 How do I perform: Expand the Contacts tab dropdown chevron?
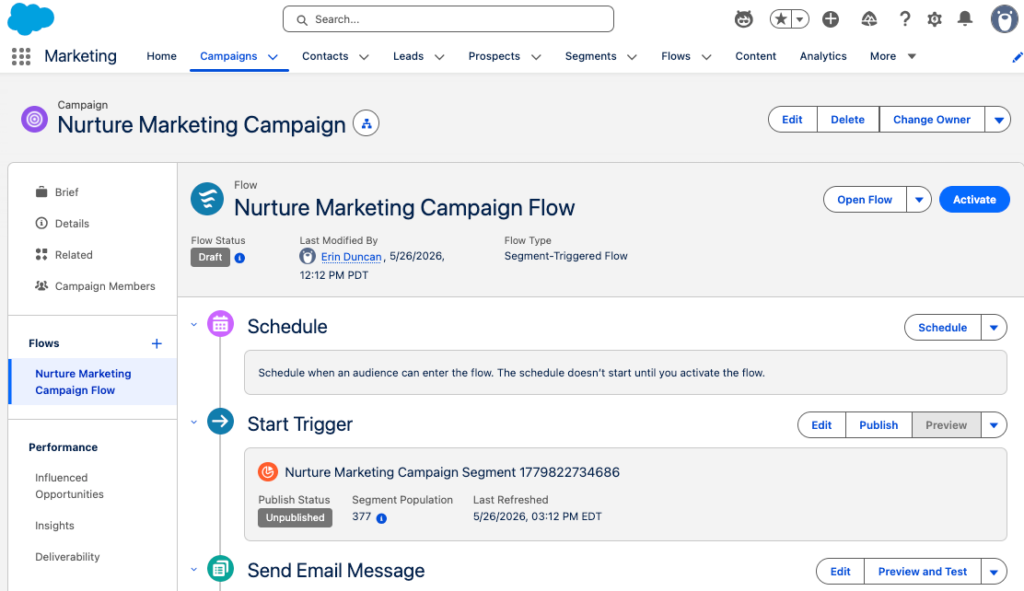click(x=364, y=57)
